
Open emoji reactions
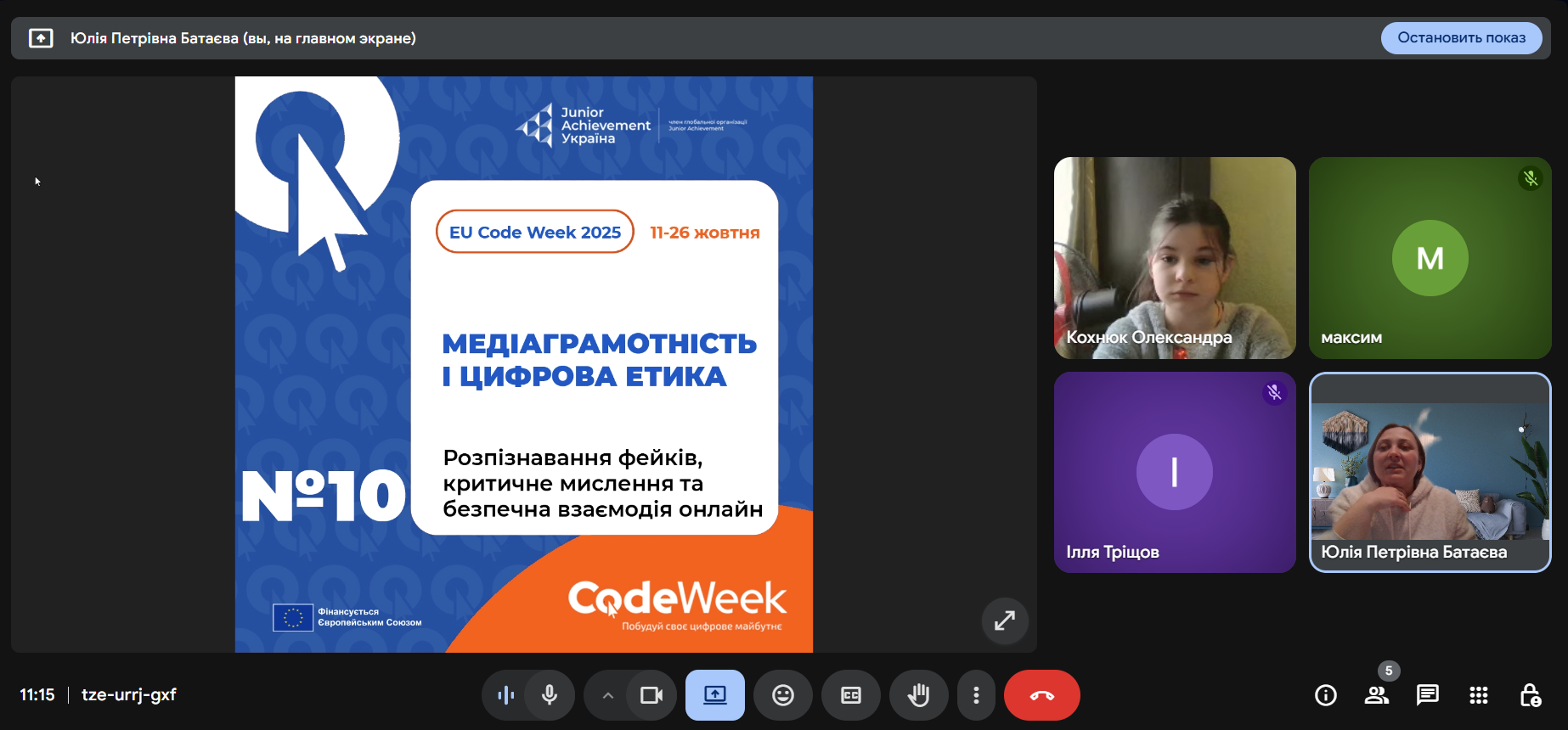coord(783,695)
